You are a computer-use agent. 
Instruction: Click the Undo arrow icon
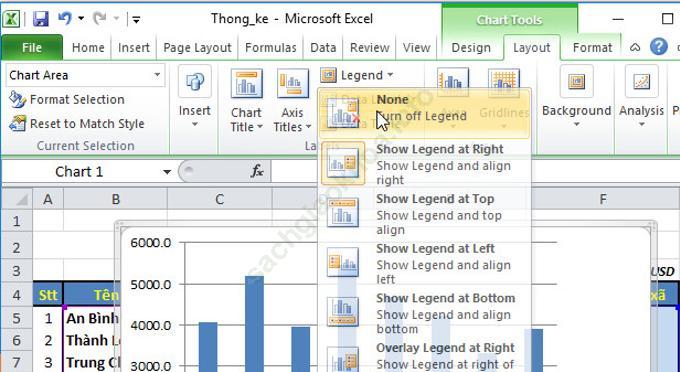tap(65, 18)
